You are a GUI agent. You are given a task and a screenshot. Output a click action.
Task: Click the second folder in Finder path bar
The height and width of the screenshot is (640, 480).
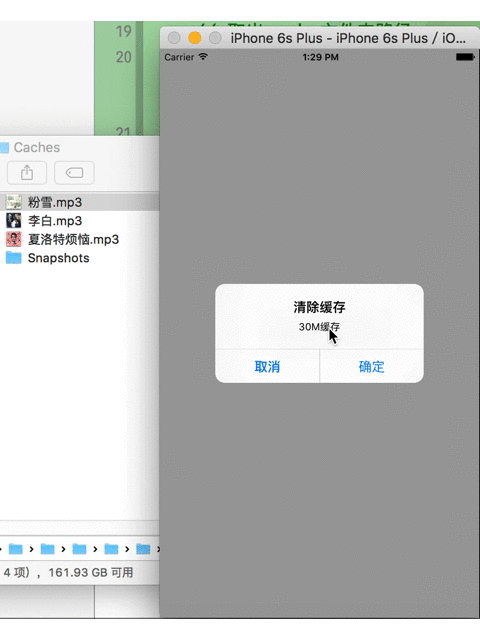[47, 549]
